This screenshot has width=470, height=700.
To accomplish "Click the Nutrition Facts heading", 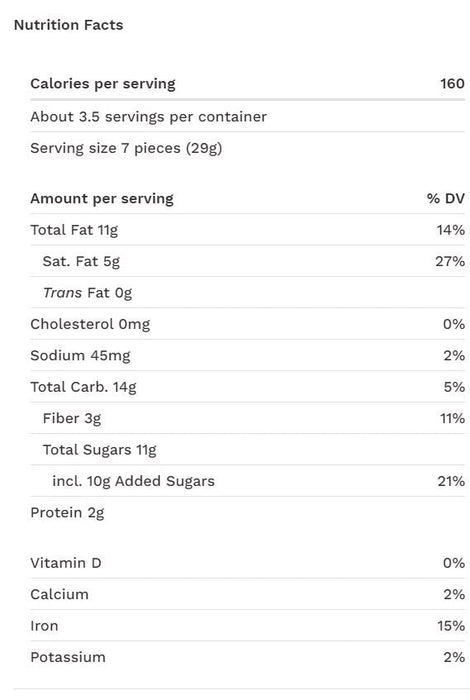I will (x=68, y=25).
